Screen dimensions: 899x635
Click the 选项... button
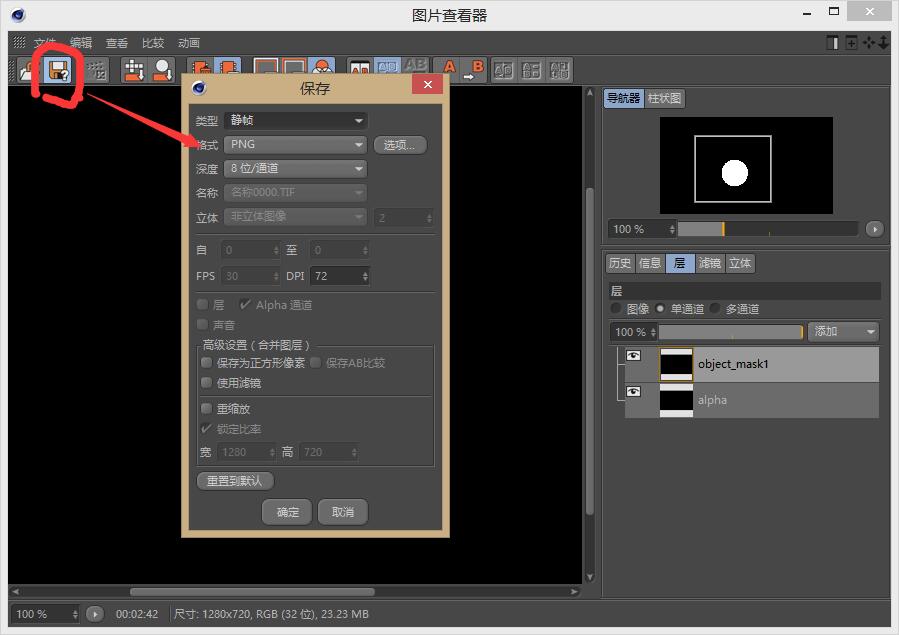(x=400, y=145)
